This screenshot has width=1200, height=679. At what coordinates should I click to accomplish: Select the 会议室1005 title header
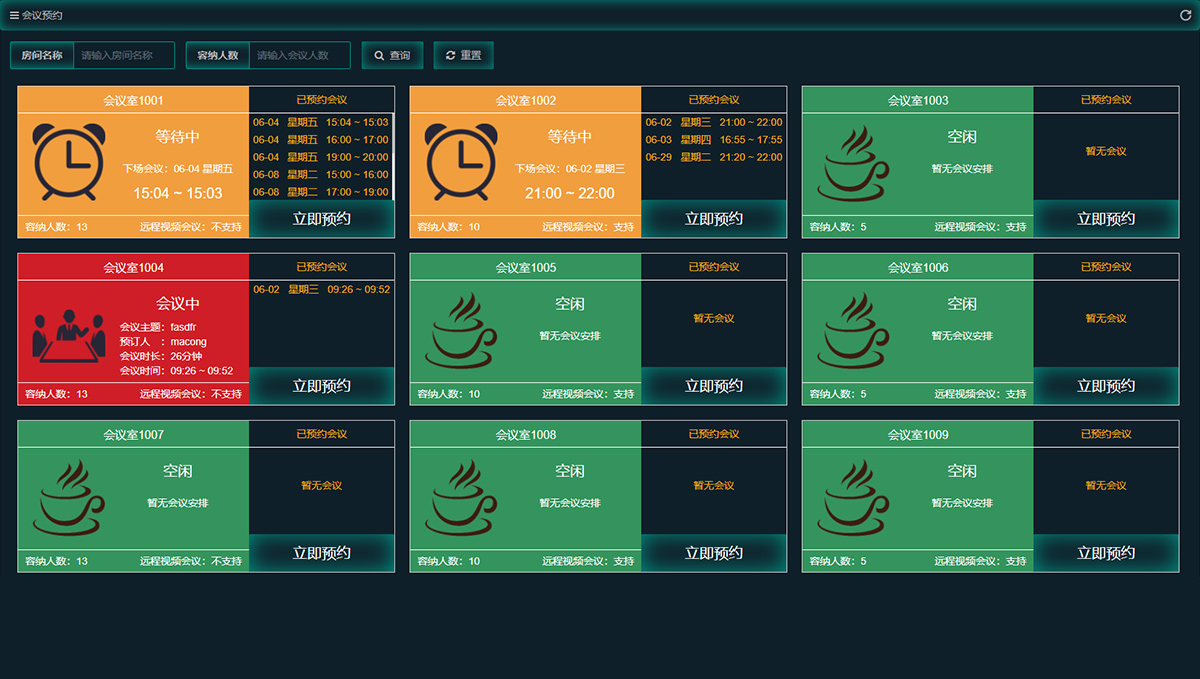pos(525,267)
